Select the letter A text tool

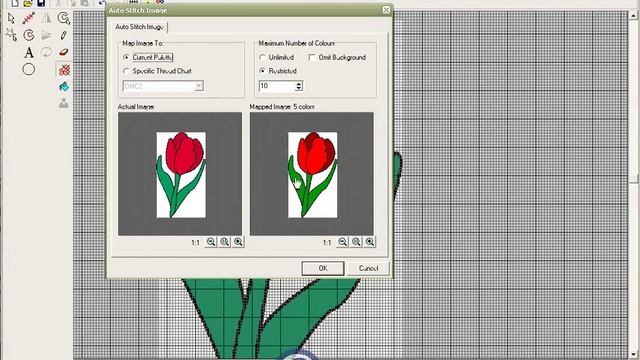(x=29, y=52)
